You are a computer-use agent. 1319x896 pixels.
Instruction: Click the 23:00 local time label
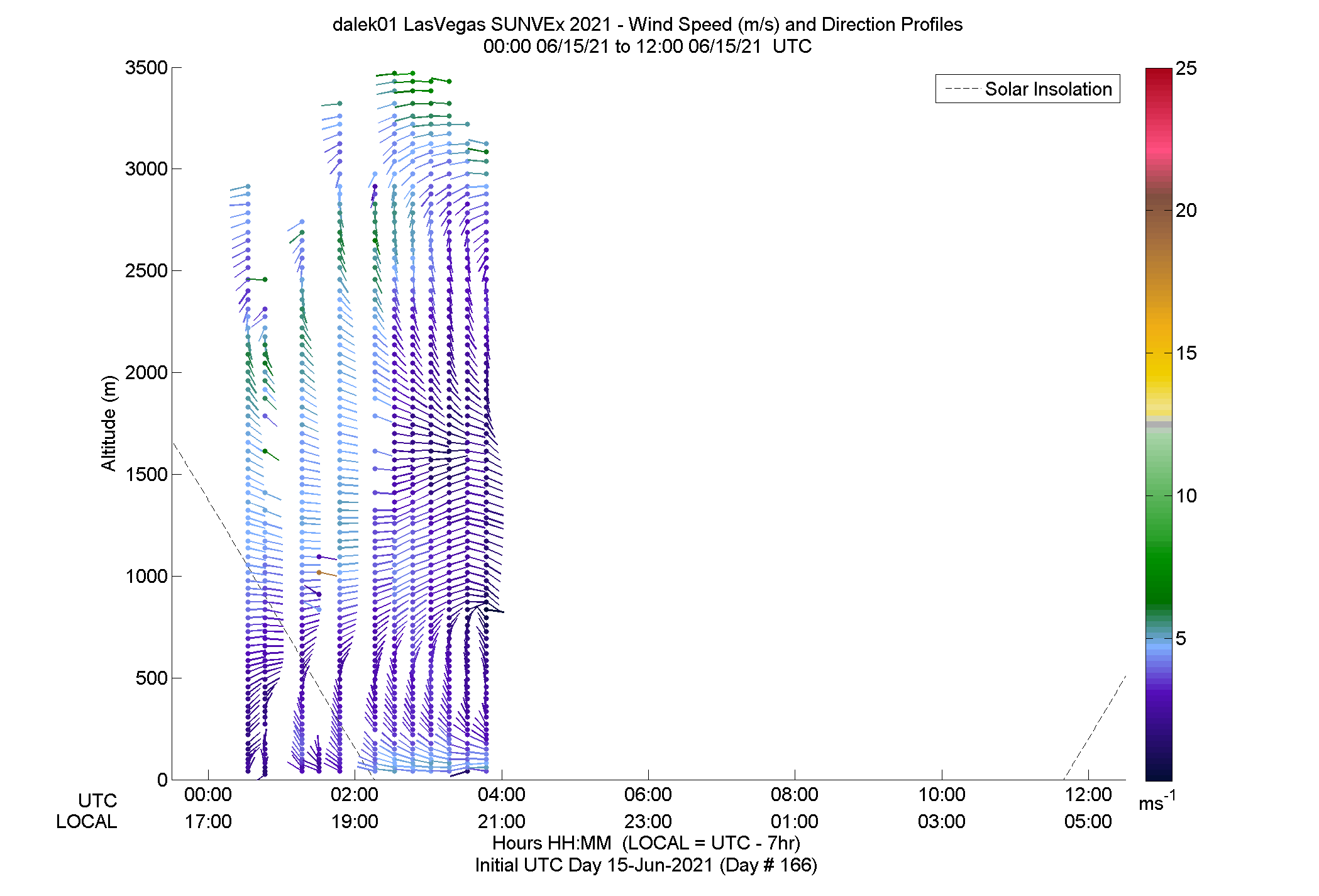coord(648,821)
